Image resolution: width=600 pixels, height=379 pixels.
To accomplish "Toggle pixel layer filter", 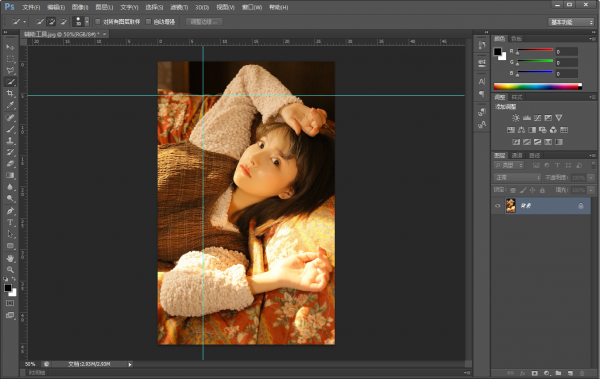I will (536, 165).
